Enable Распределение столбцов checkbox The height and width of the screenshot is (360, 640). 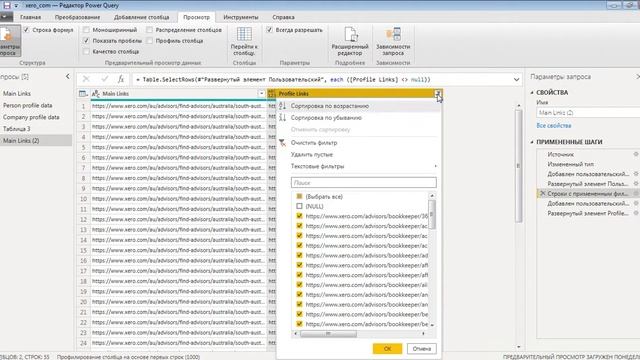(149, 30)
